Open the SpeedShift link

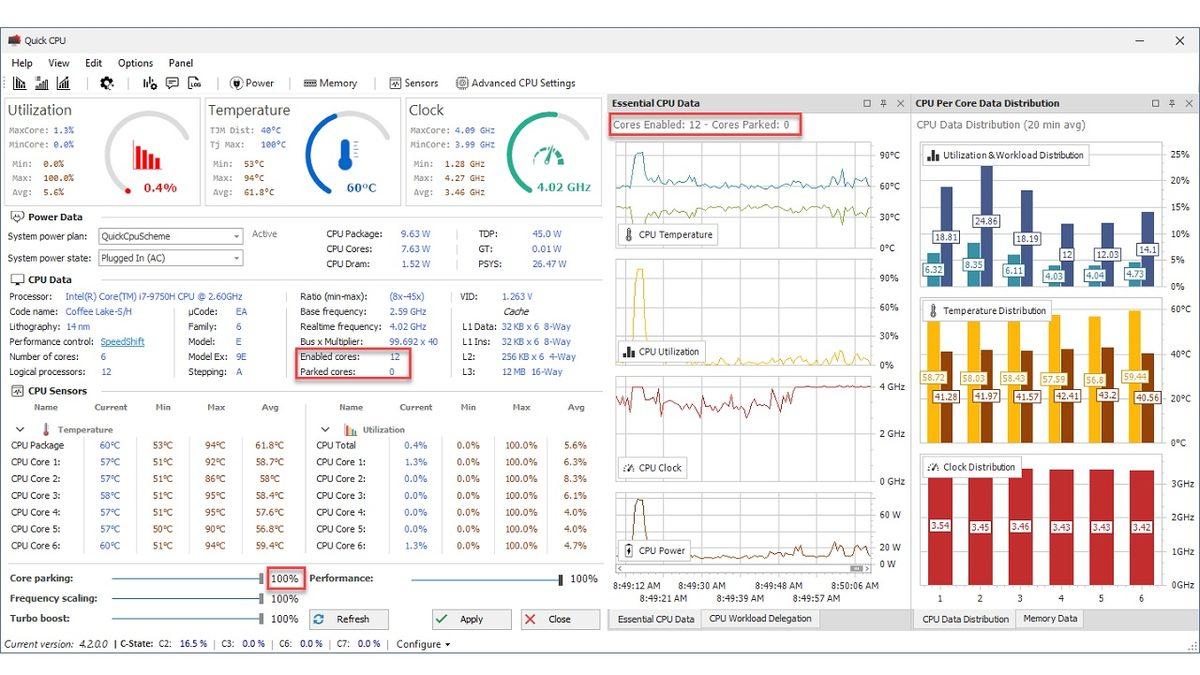point(122,341)
